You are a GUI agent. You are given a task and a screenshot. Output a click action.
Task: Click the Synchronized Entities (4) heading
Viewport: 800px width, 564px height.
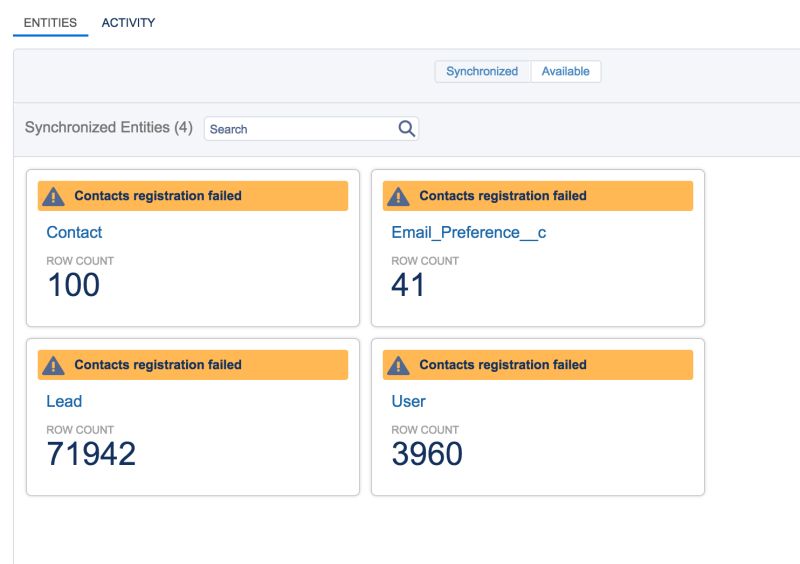pyautogui.click(x=109, y=128)
